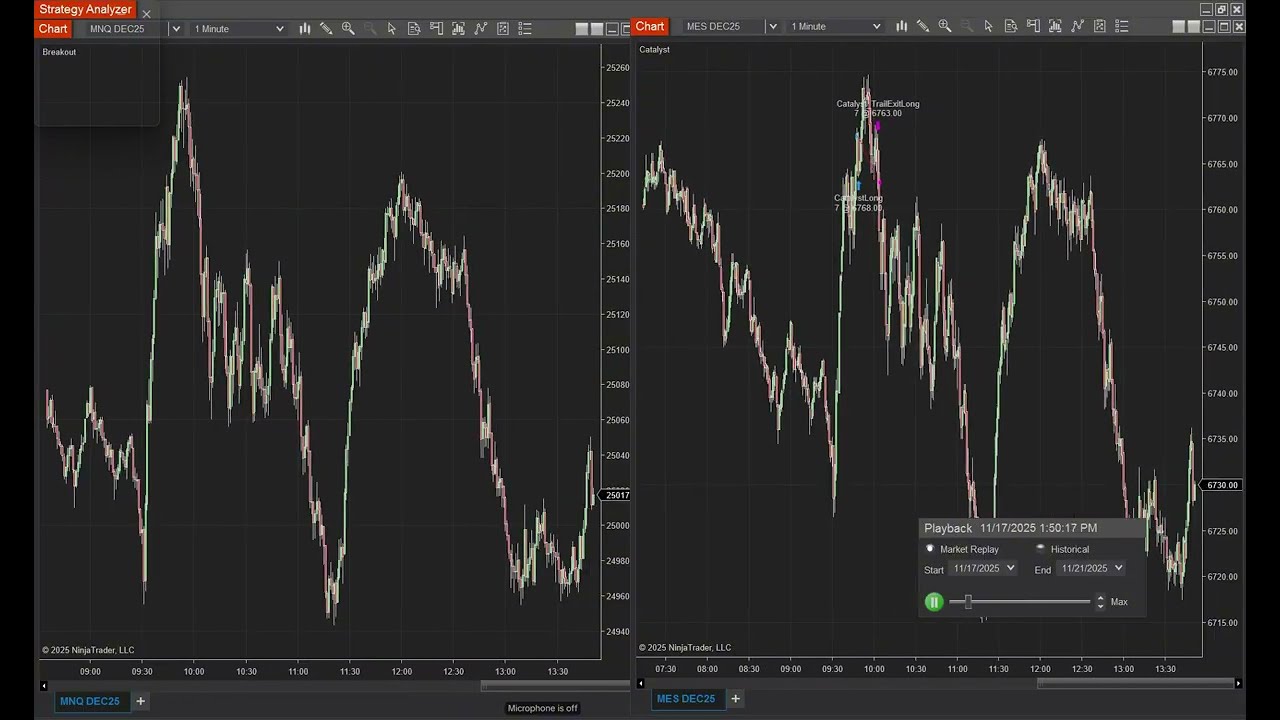
Task: Open Data Series icon in MNQ chart toolbar
Action: click(458, 29)
